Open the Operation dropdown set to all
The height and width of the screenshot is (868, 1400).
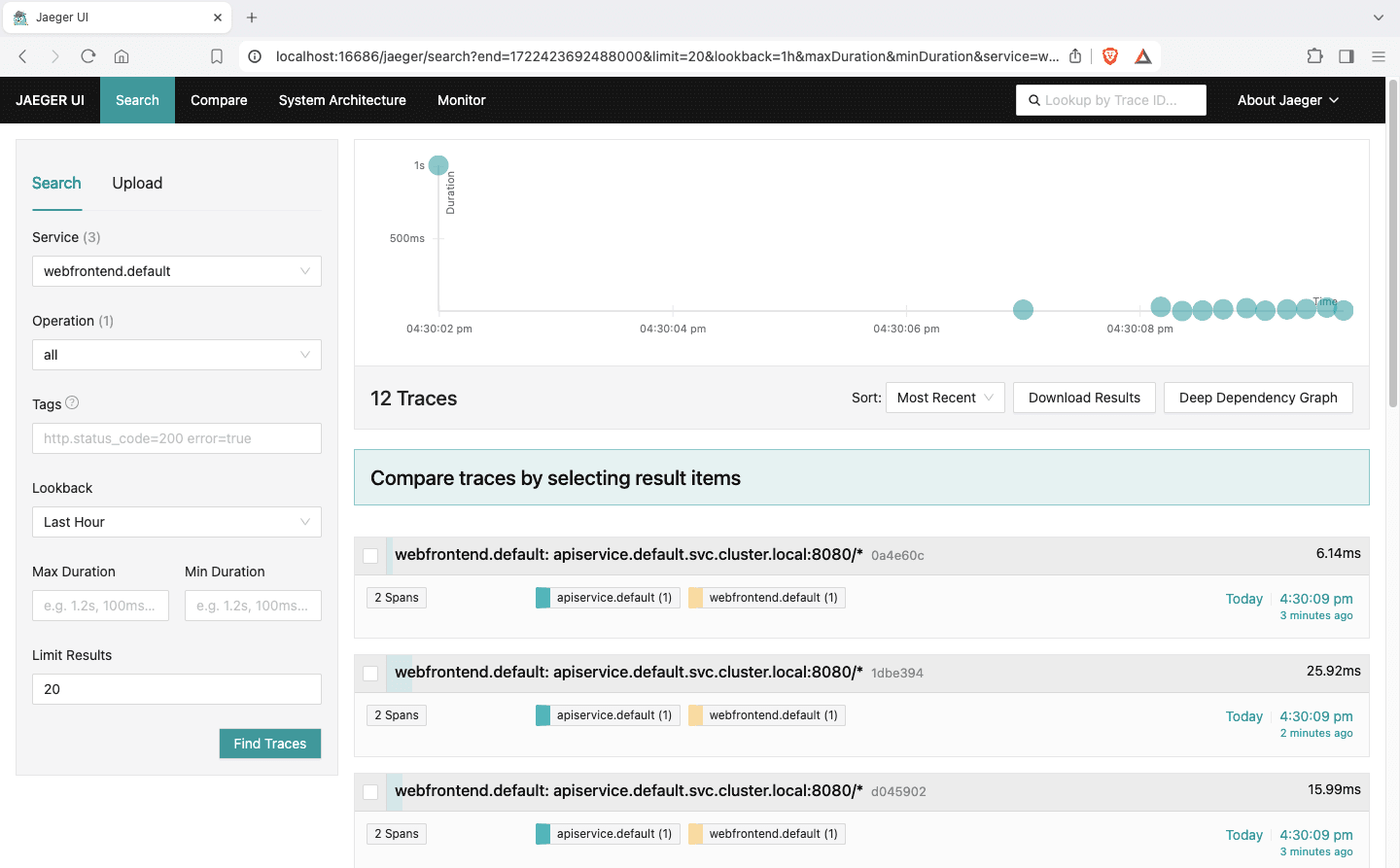coord(177,355)
